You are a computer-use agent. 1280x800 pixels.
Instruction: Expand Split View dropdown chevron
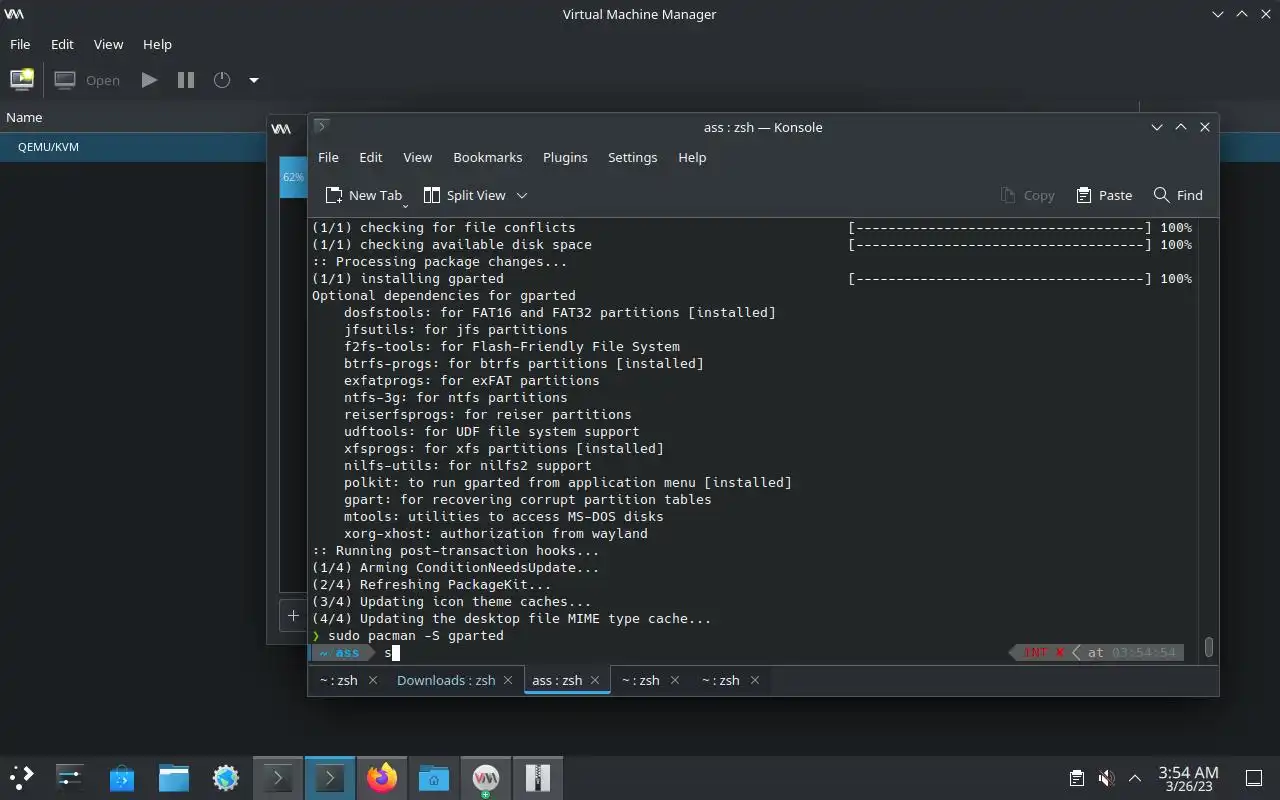point(522,195)
